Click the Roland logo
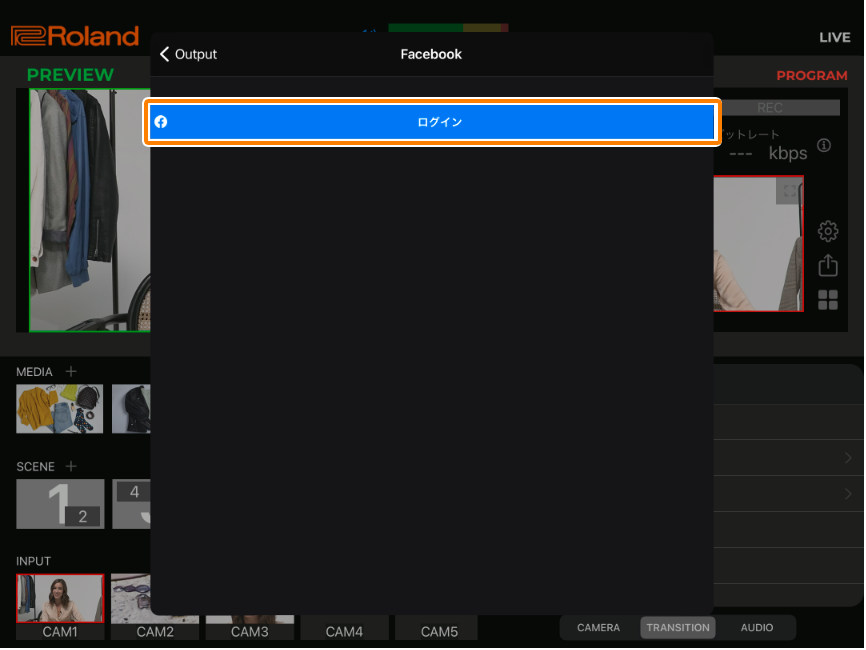Screen dimensions: 866x650 (75, 36)
